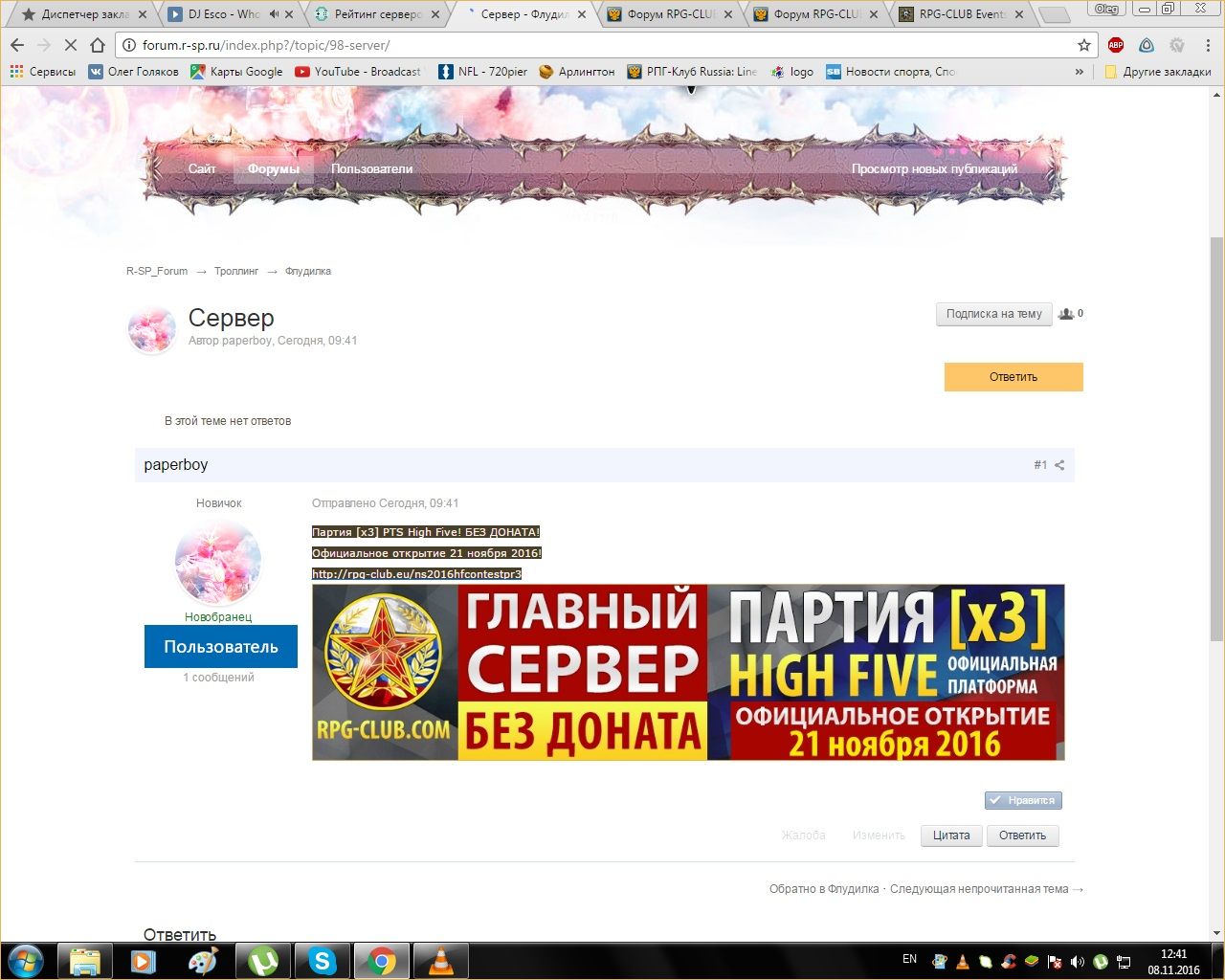Switch the EN input language indicator
This screenshot has width=1225, height=980.
(x=909, y=959)
